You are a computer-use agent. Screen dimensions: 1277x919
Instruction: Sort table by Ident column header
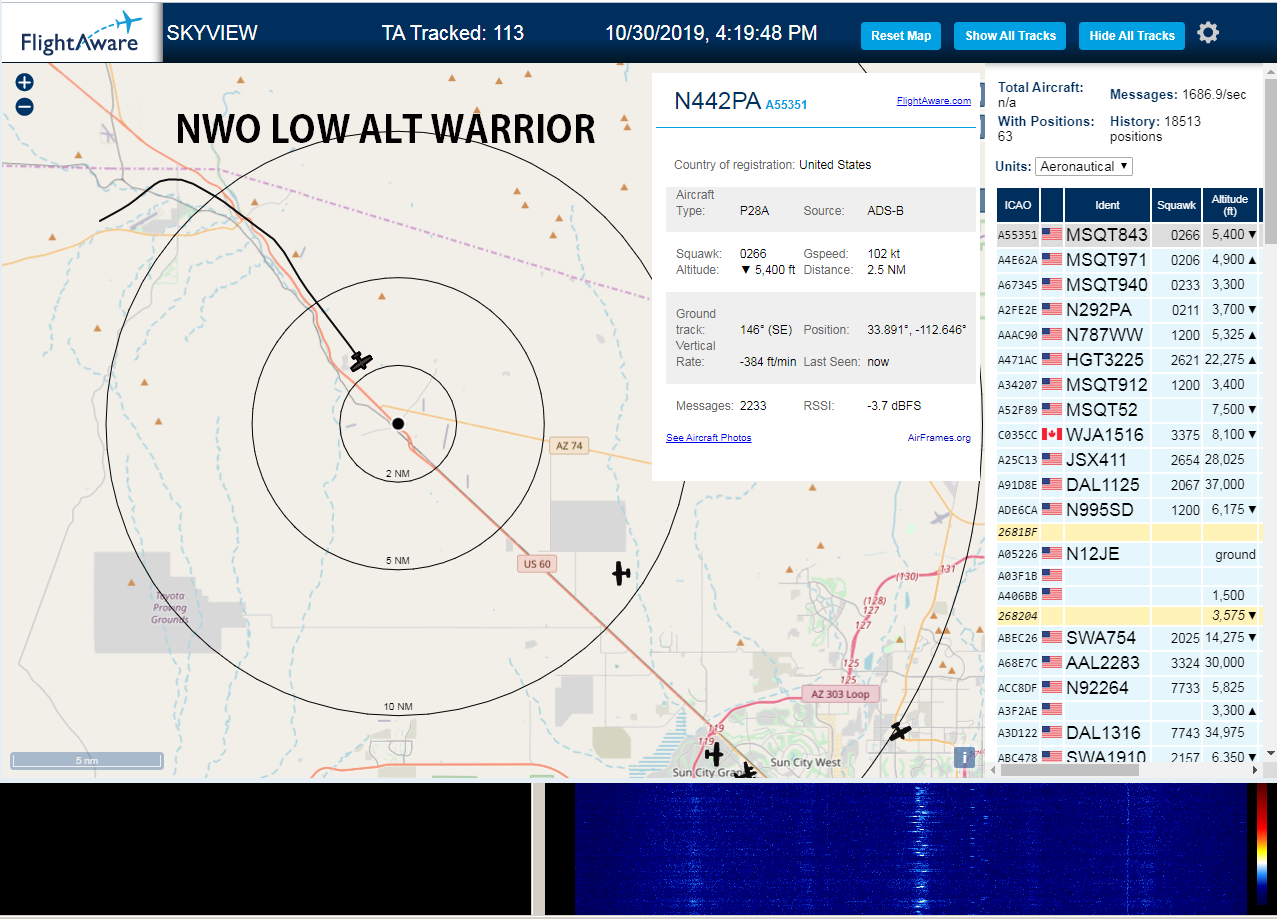point(1108,205)
